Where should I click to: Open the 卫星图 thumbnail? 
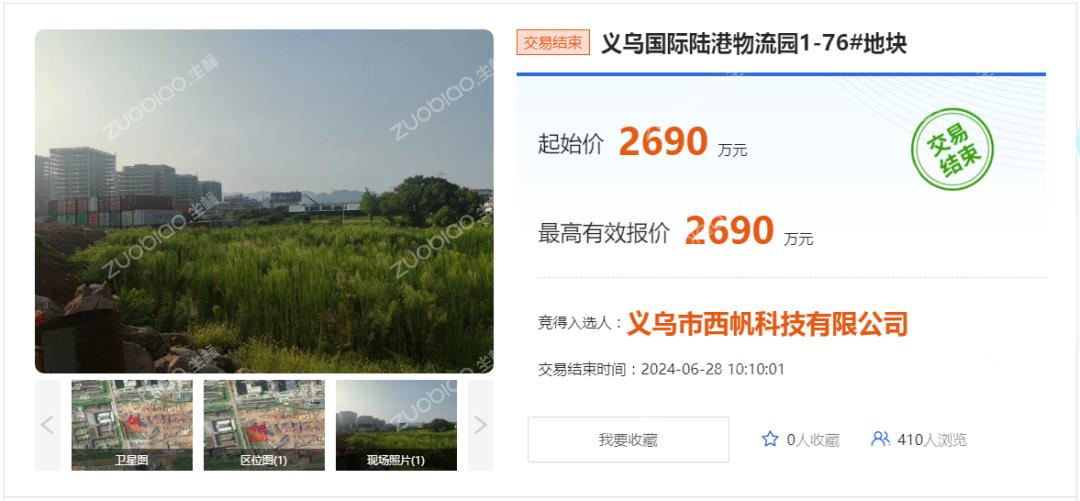click(x=132, y=425)
